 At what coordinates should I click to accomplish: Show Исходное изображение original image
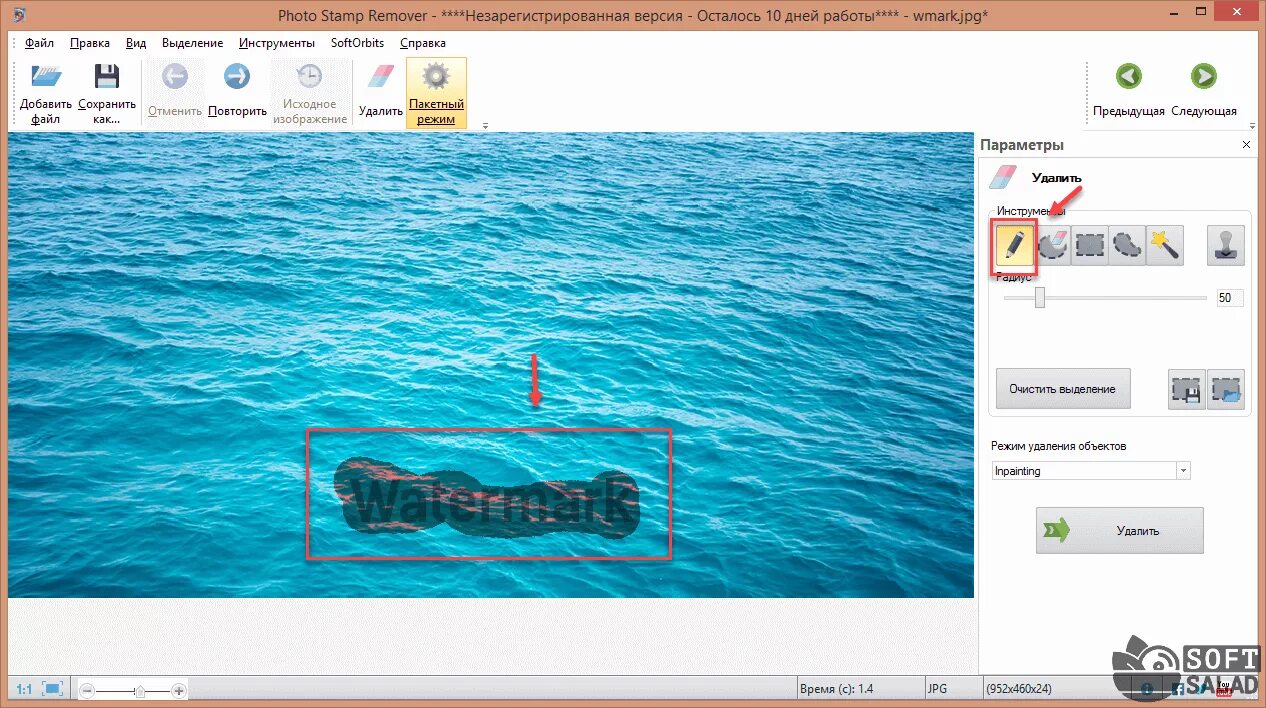pyautogui.click(x=310, y=93)
